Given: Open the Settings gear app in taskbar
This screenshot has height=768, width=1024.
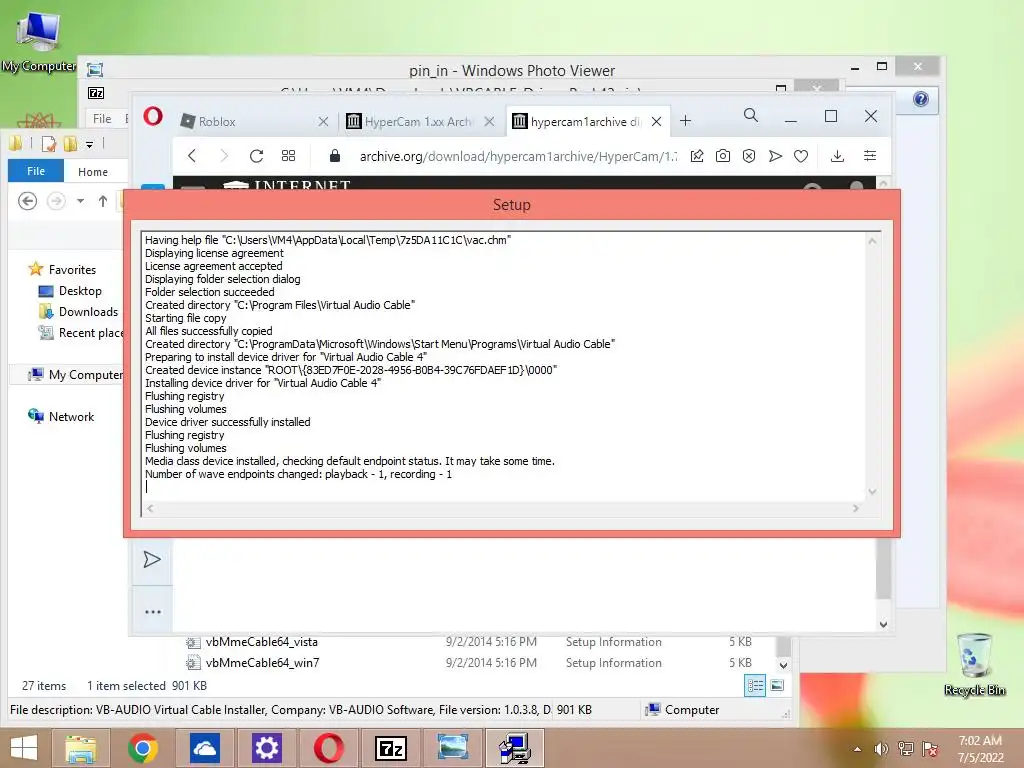Looking at the screenshot, I should (x=266, y=748).
